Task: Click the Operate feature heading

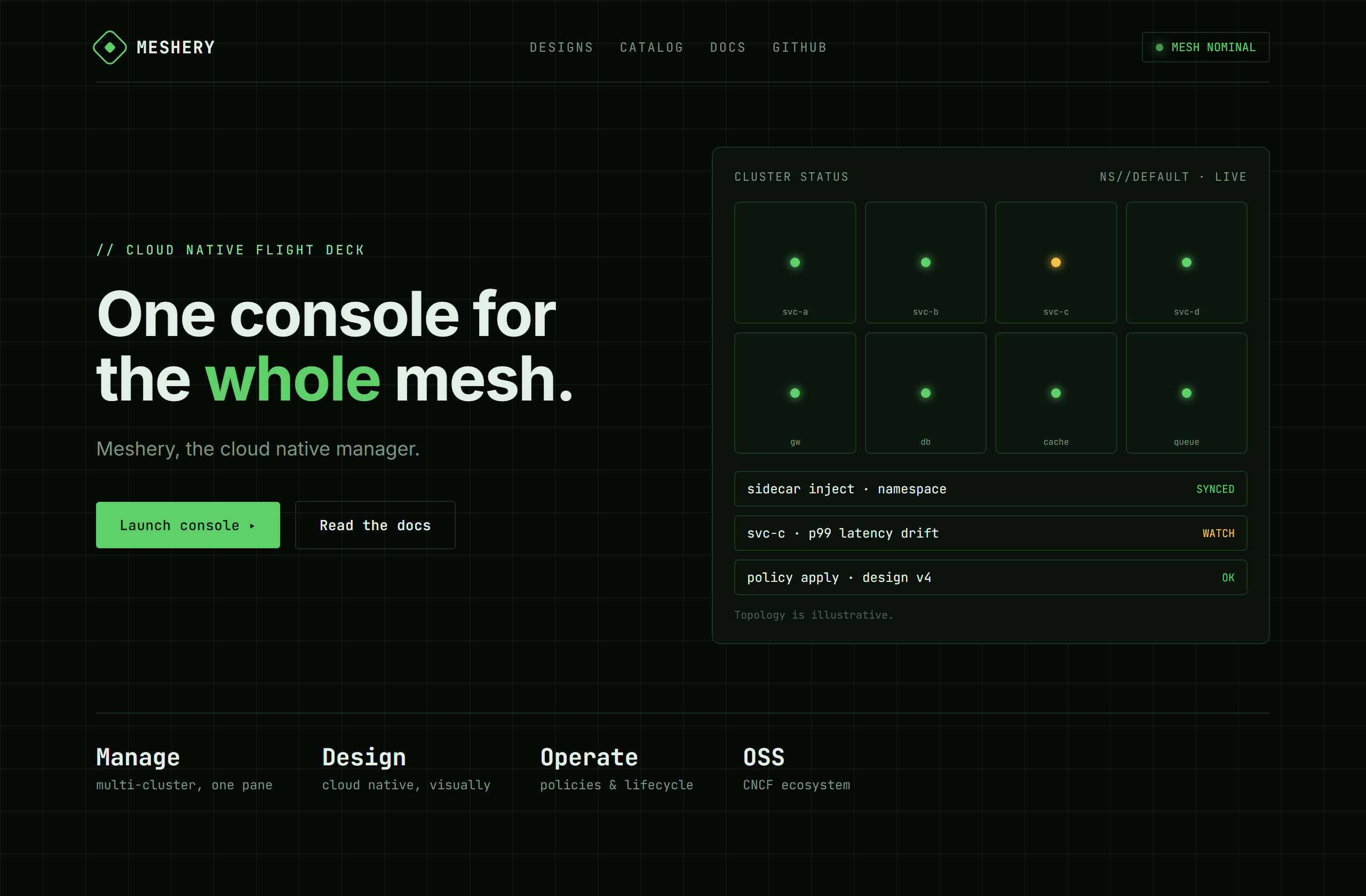Action: (589, 757)
